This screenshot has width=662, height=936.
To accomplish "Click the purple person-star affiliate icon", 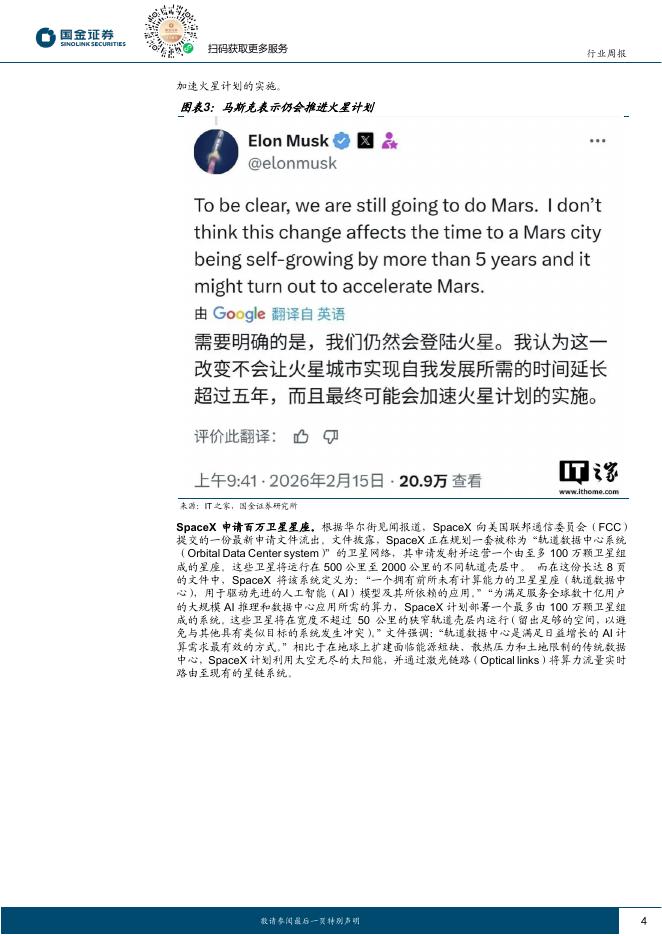I will click(389, 141).
